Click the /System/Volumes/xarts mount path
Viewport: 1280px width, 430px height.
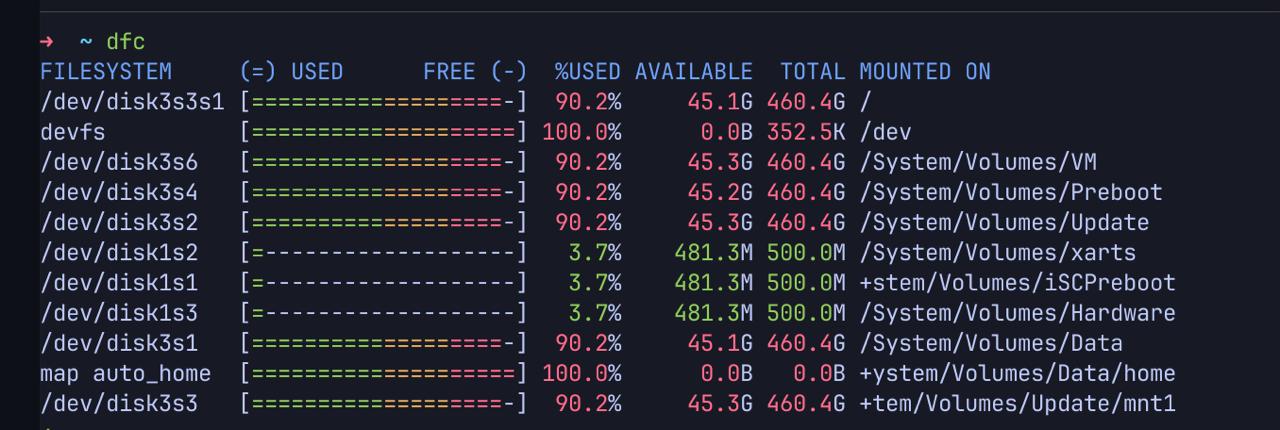pyautogui.click(x=997, y=253)
